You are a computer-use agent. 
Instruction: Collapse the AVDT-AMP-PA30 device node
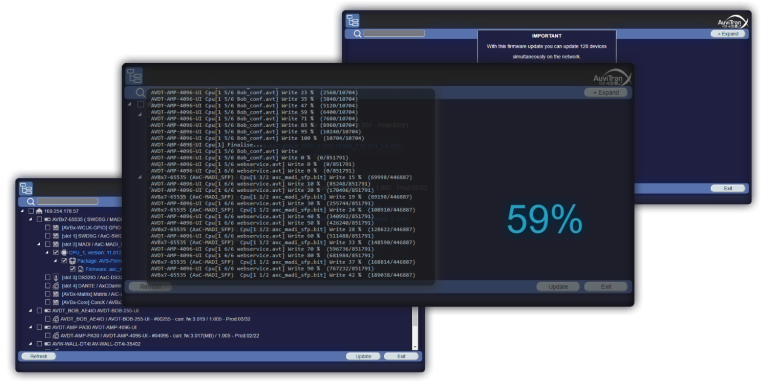[30, 327]
